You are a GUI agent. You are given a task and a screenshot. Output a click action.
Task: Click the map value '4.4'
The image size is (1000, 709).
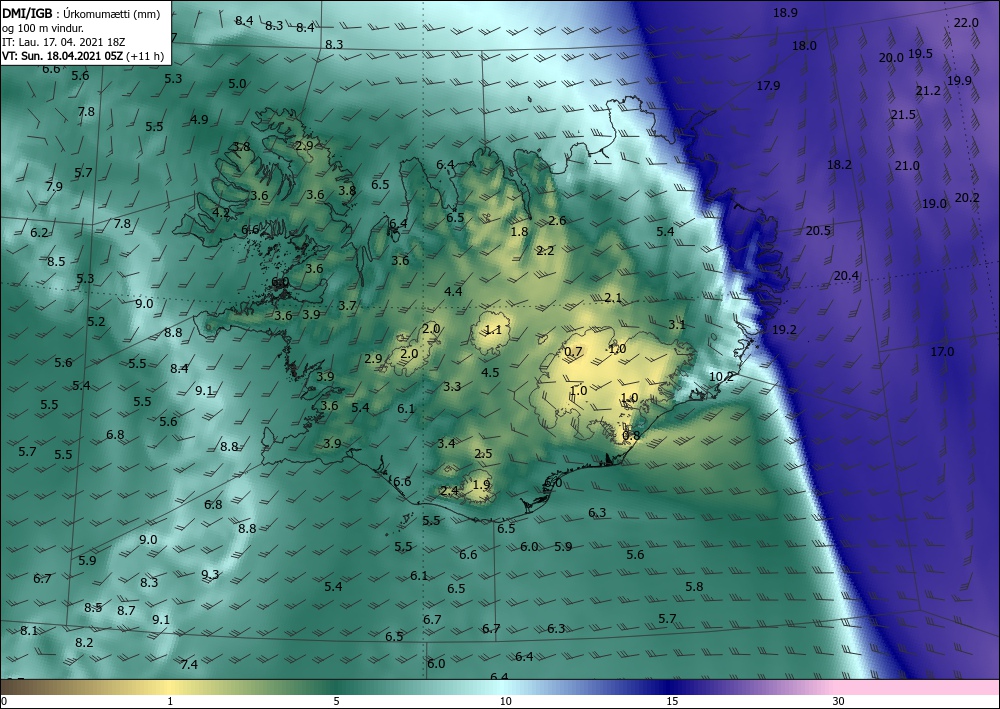(x=453, y=291)
